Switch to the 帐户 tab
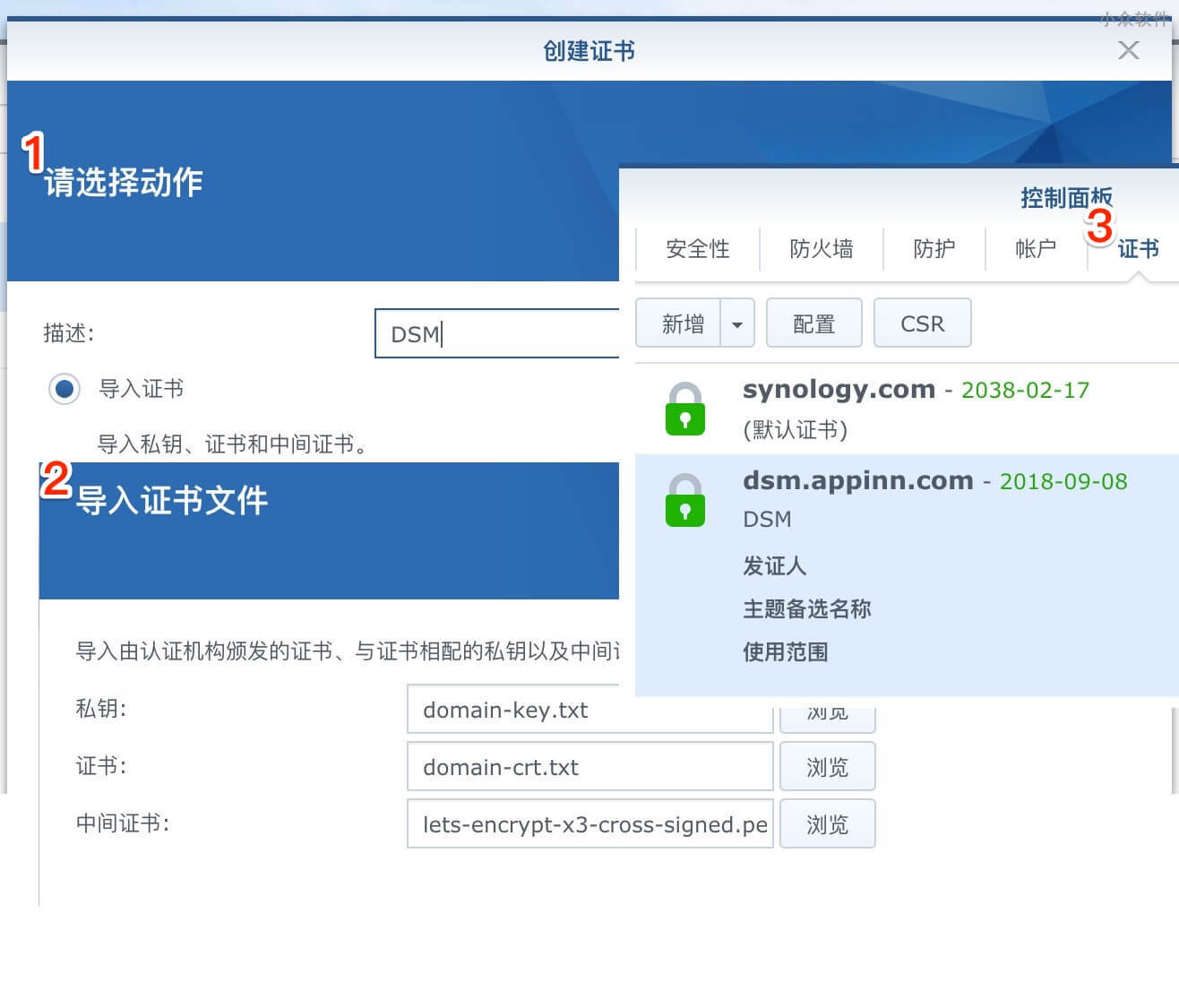The height and width of the screenshot is (1008, 1179). tap(1036, 249)
